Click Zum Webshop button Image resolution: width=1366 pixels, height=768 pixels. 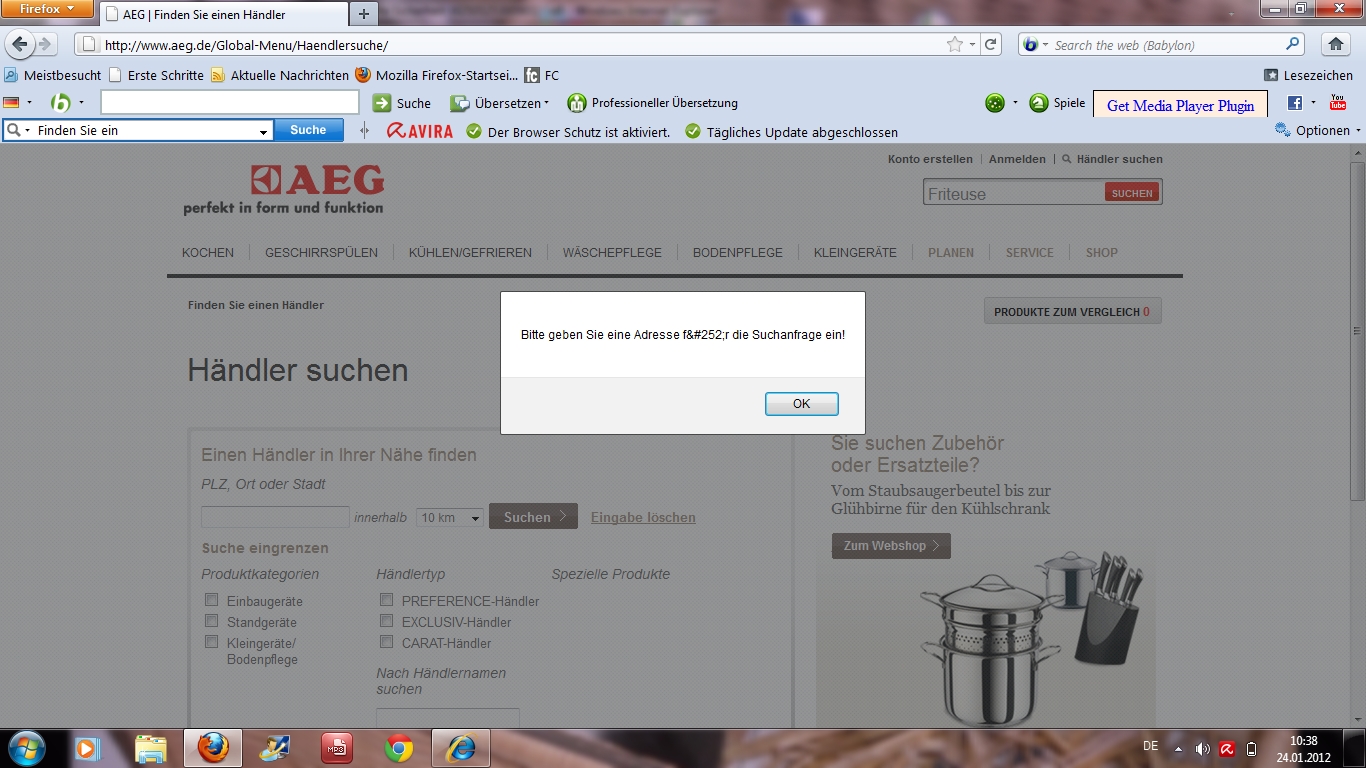pos(891,546)
